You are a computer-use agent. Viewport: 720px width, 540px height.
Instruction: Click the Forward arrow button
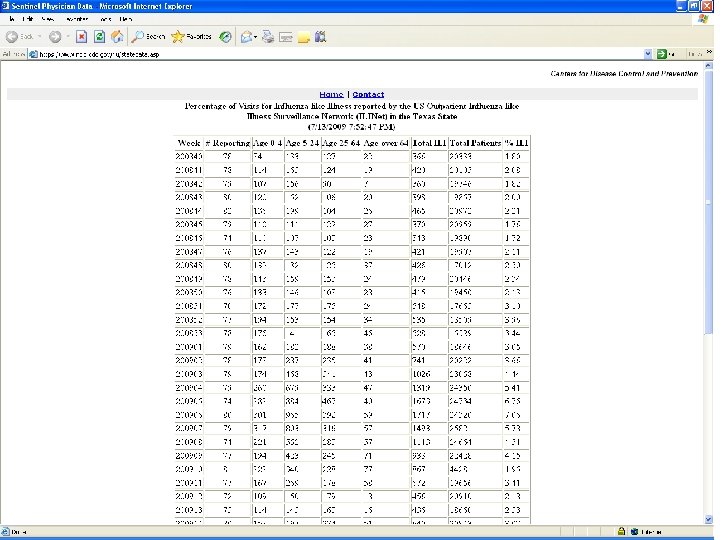55,37
